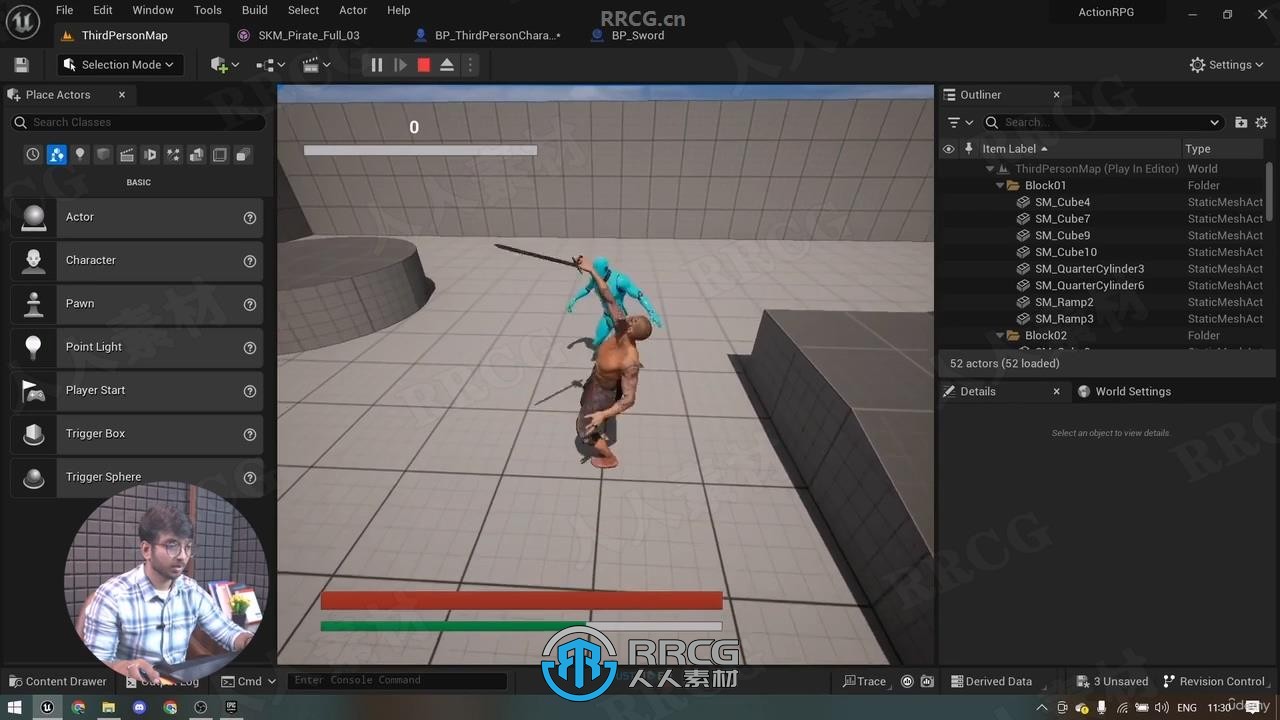Toggle the pin column in Outliner header

[x=968, y=149]
